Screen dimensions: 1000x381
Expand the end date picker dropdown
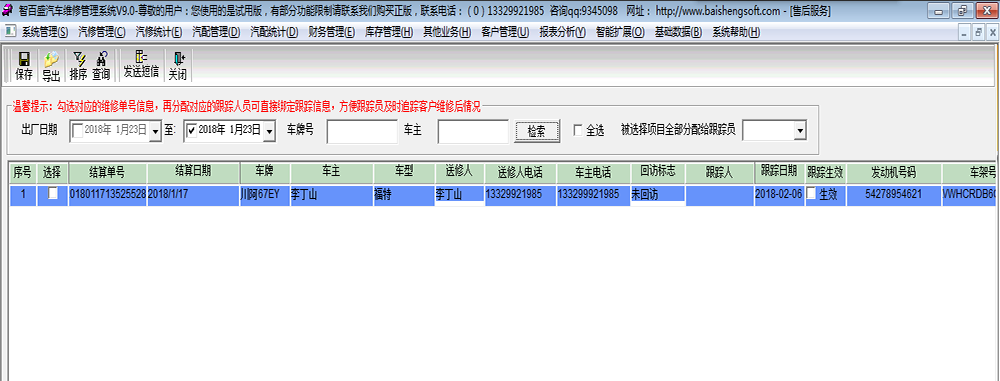pos(269,131)
